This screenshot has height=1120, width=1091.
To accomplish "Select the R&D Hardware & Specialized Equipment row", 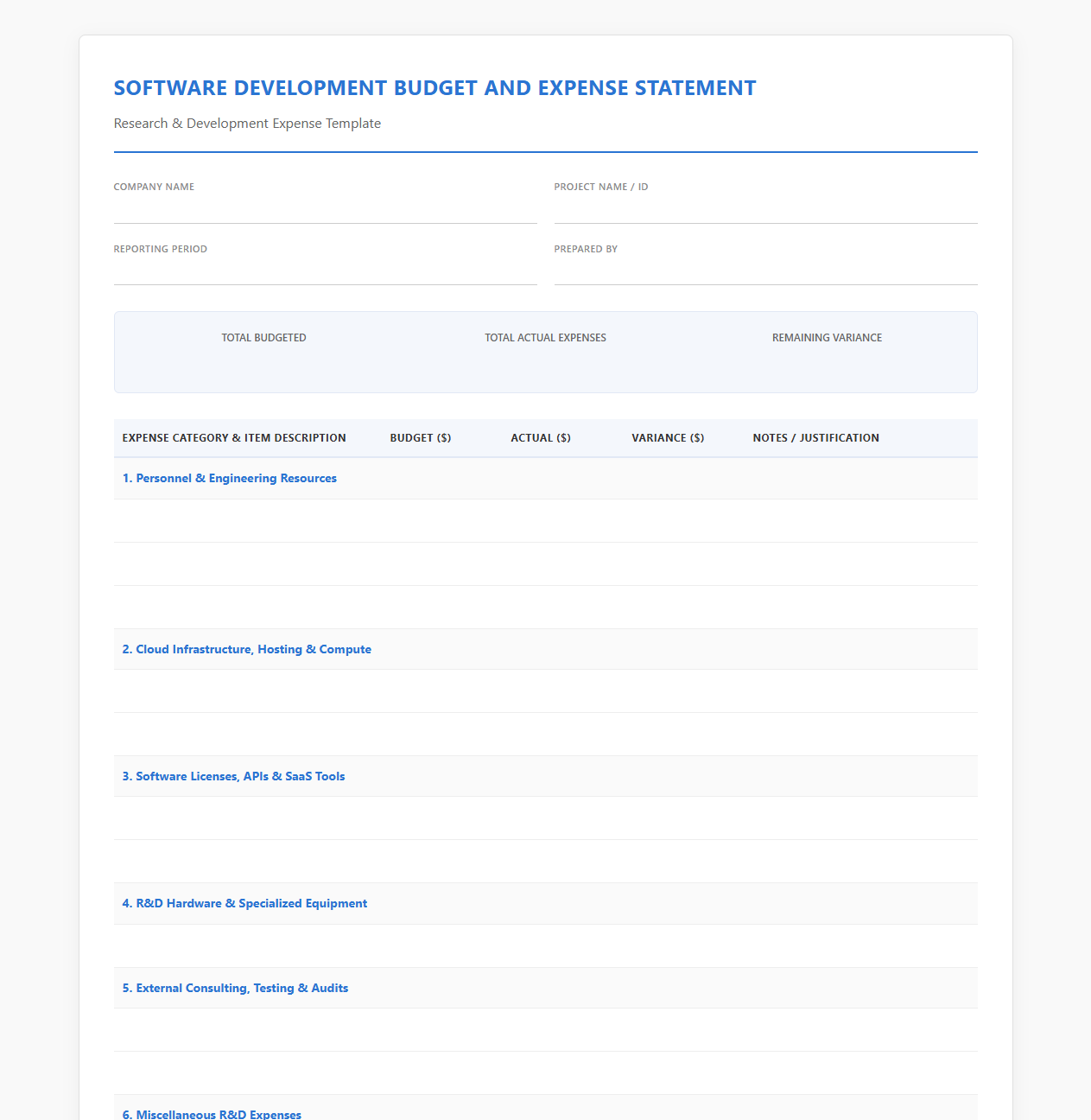I will pyautogui.click(x=546, y=904).
